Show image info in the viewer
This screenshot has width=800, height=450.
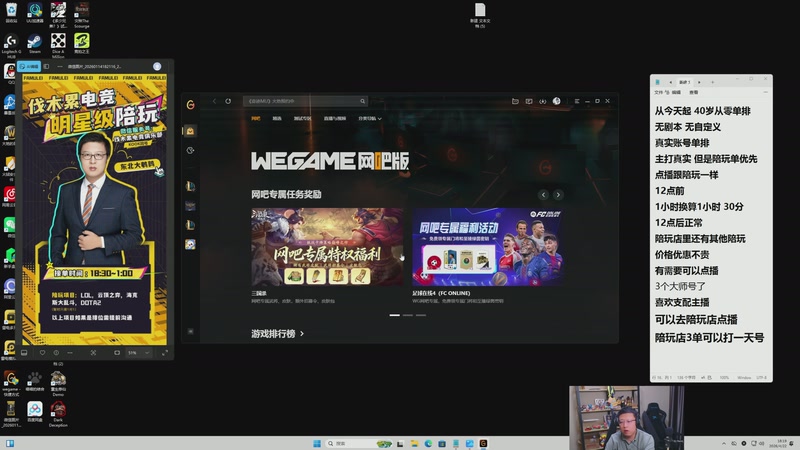pyautogui.click(x=56, y=353)
